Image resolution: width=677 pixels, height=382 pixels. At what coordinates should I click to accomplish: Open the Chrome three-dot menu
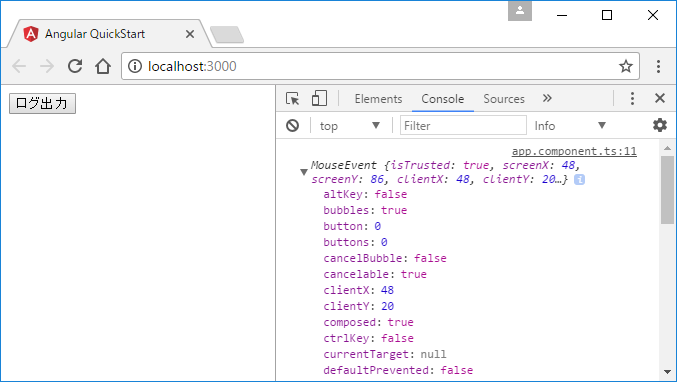[658, 66]
